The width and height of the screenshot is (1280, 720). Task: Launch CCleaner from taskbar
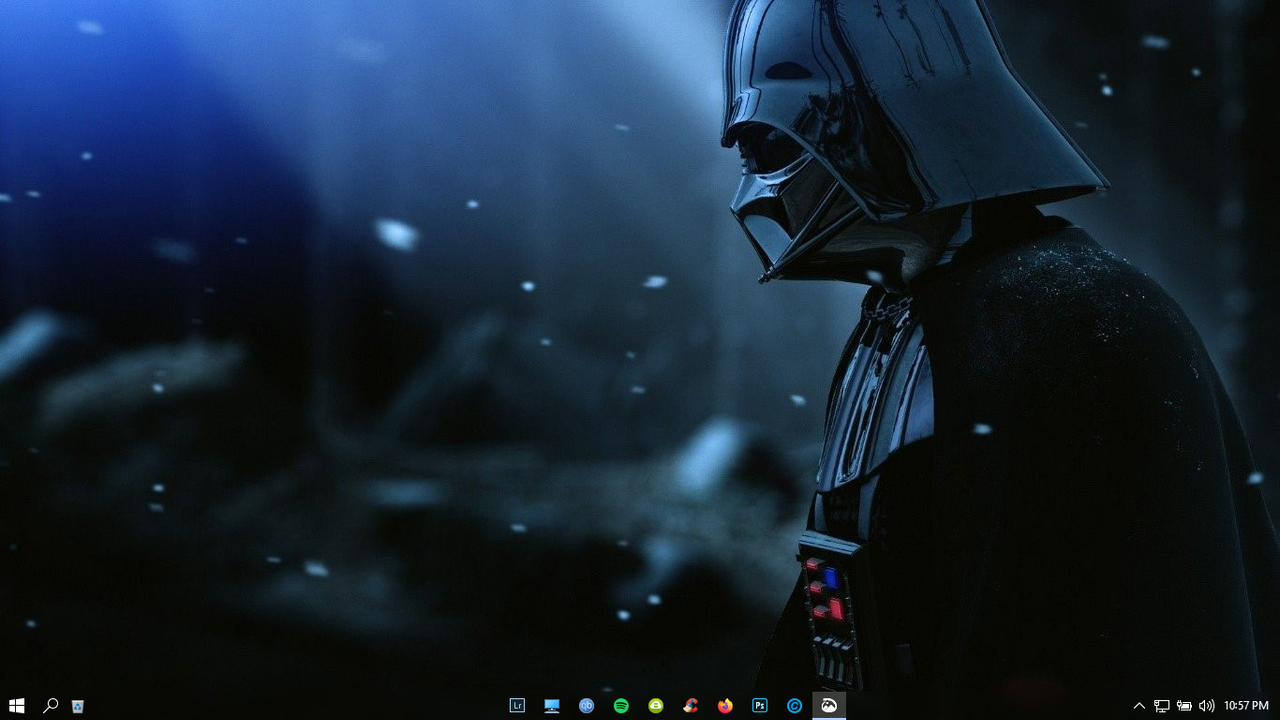click(690, 705)
